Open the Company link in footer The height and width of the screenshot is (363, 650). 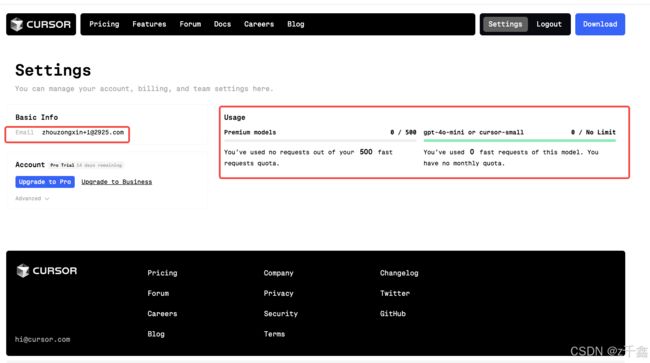(x=278, y=273)
